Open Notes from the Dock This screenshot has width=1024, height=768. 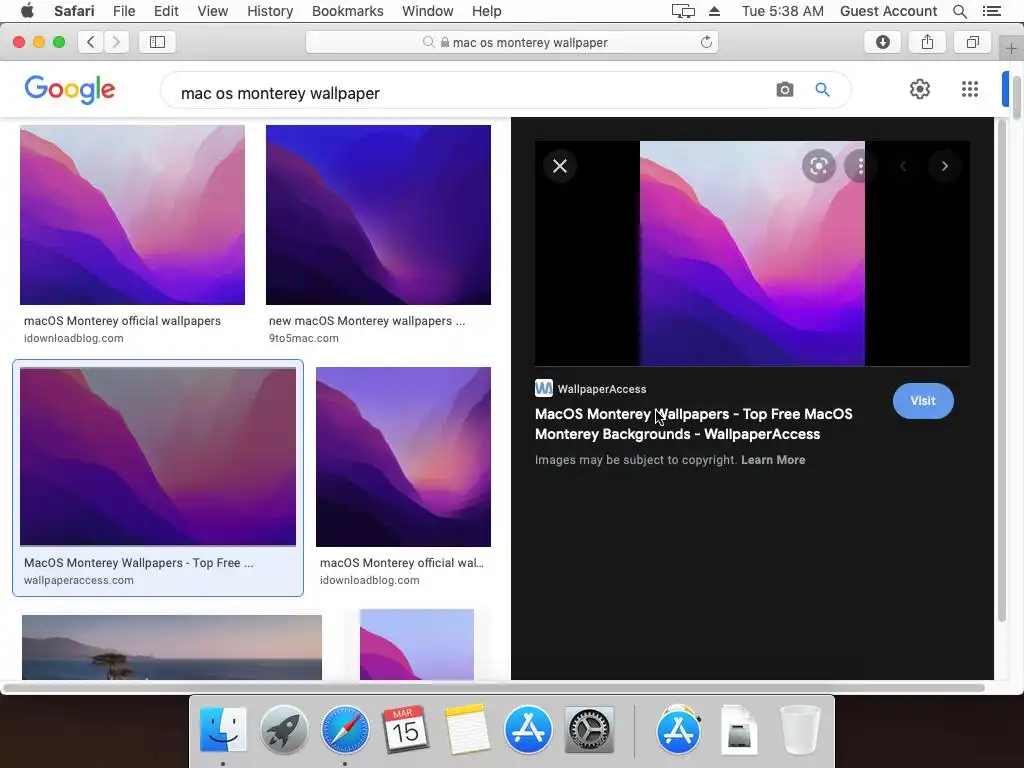pyautogui.click(x=466, y=729)
